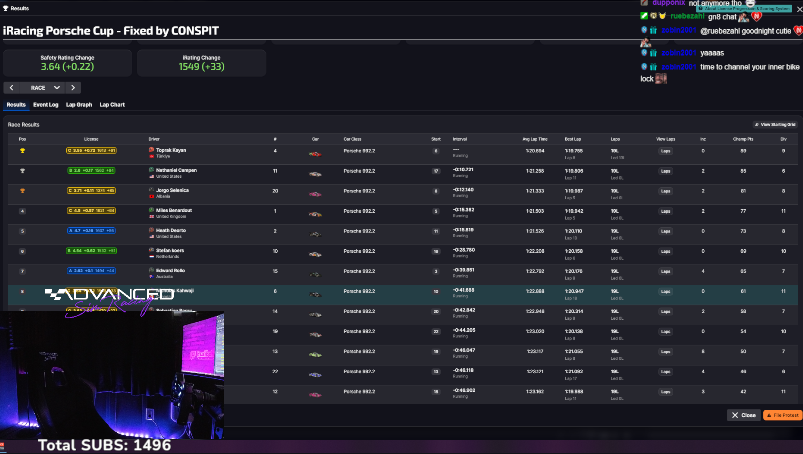Click the Results trophy icon in title bar

click(6, 8)
